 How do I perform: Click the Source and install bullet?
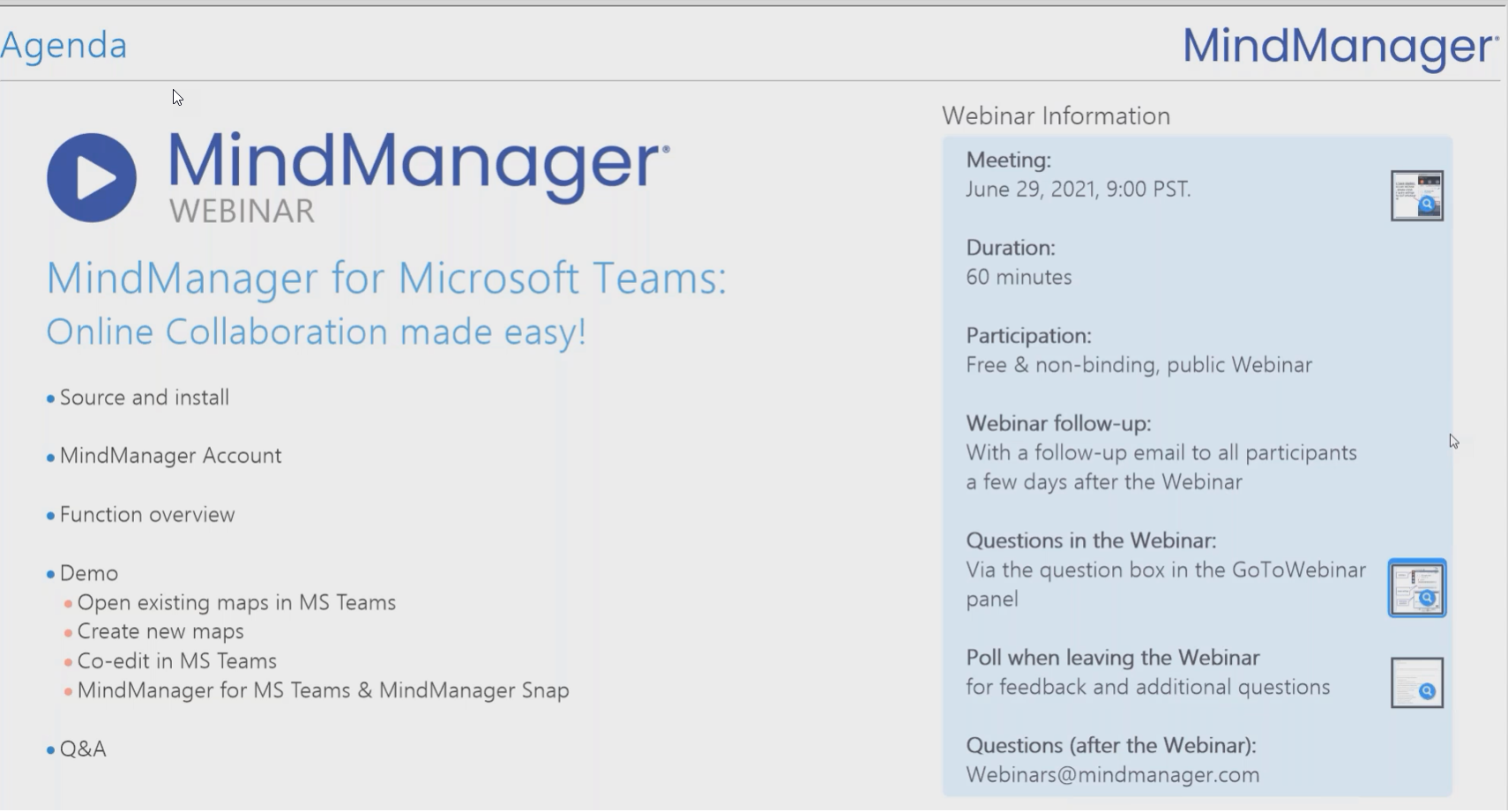[145, 398]
